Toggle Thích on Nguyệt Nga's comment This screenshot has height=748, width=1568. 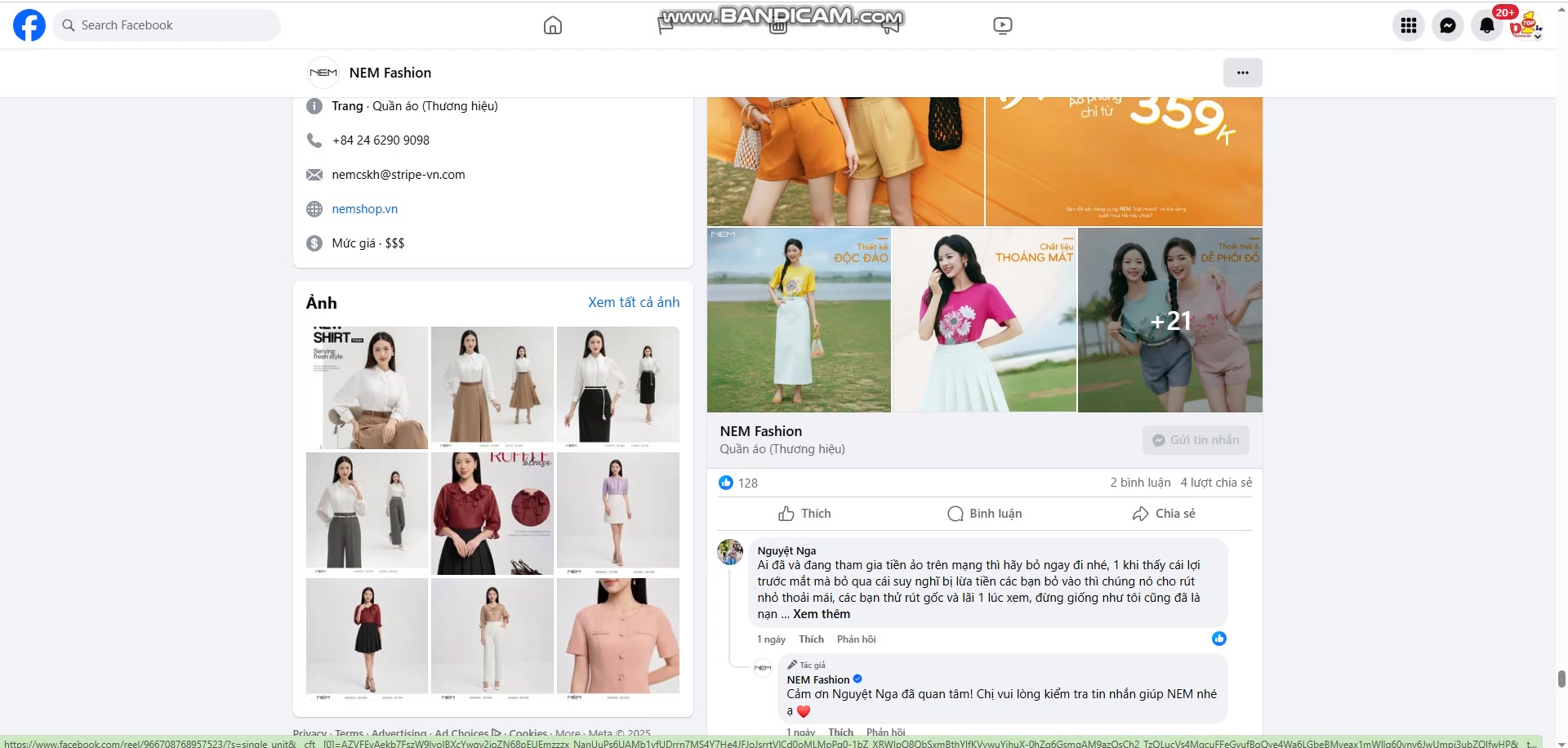pyautogui.click(x=811, y=639)
